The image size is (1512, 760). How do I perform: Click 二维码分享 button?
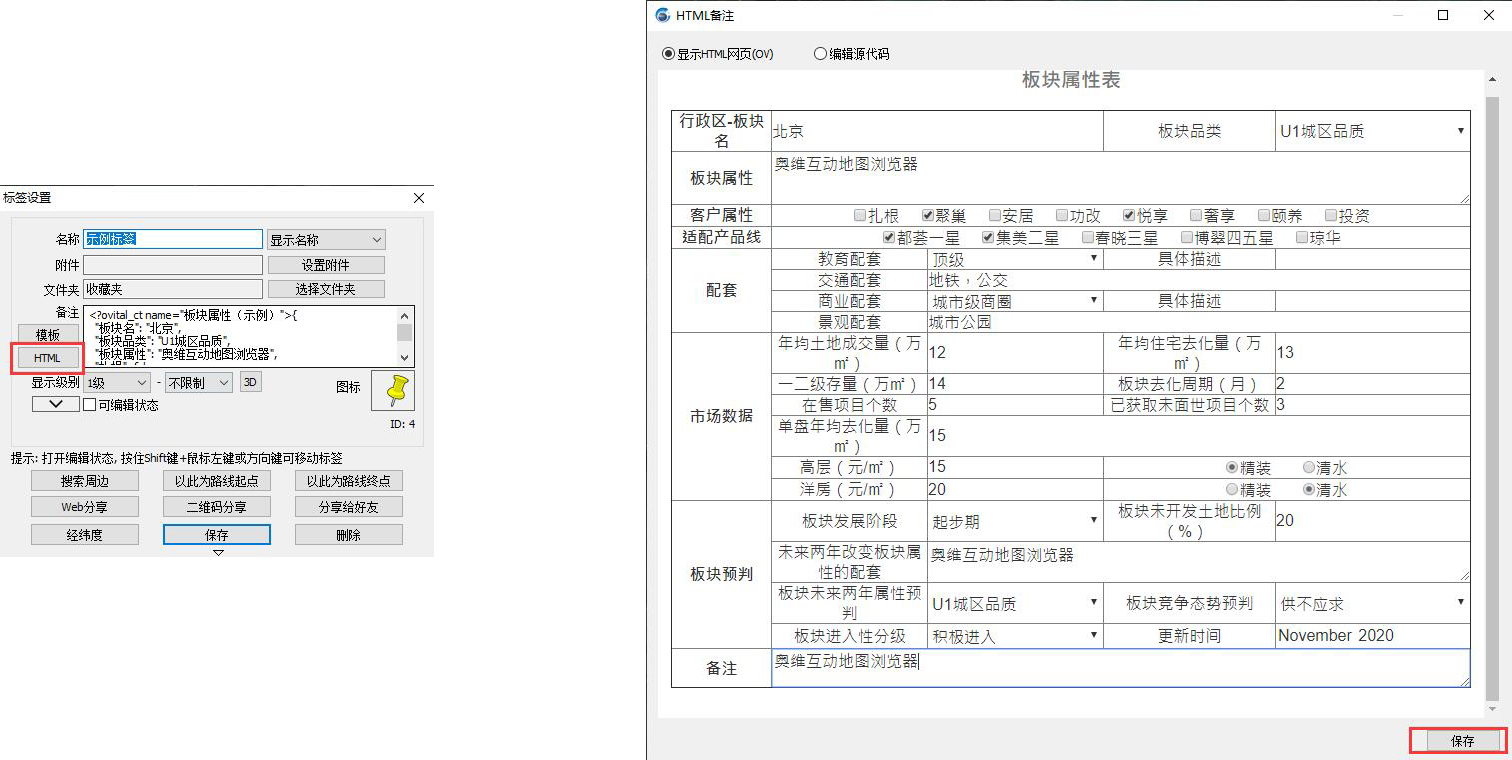(217, 507)
